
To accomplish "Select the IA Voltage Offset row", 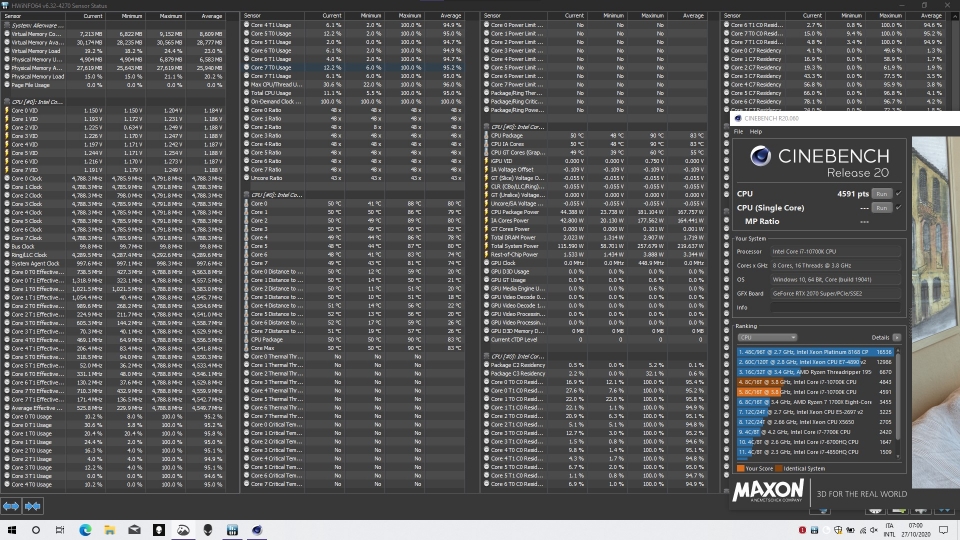I will pyautogui.click(x=593, y=170).
